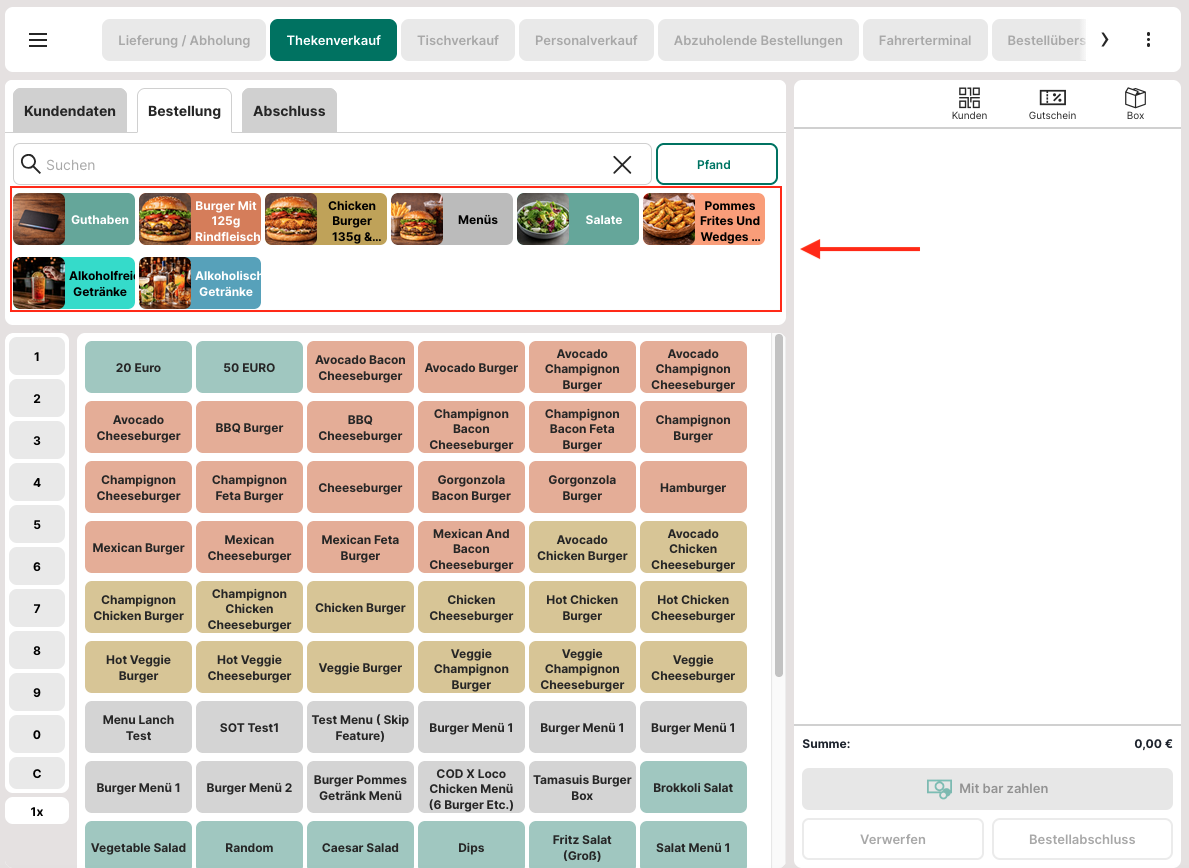
Task: Add the Cheeseburger item
Action: (360, 488)
